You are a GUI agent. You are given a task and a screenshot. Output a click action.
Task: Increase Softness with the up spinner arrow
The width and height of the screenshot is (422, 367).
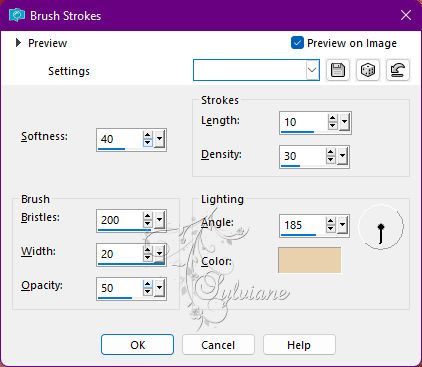point(148,135)
